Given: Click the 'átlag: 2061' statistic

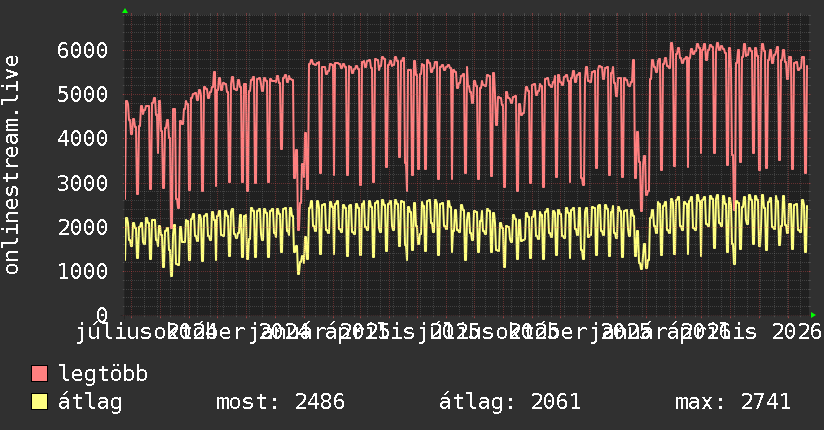Looking at the screenshot, I should click(510, 402).
